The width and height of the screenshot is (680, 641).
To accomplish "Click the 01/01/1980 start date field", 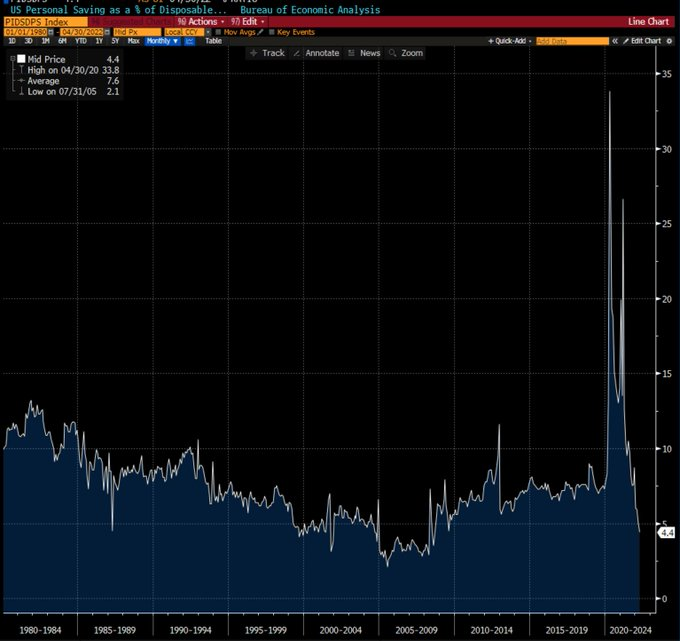I will click(26, 32).
